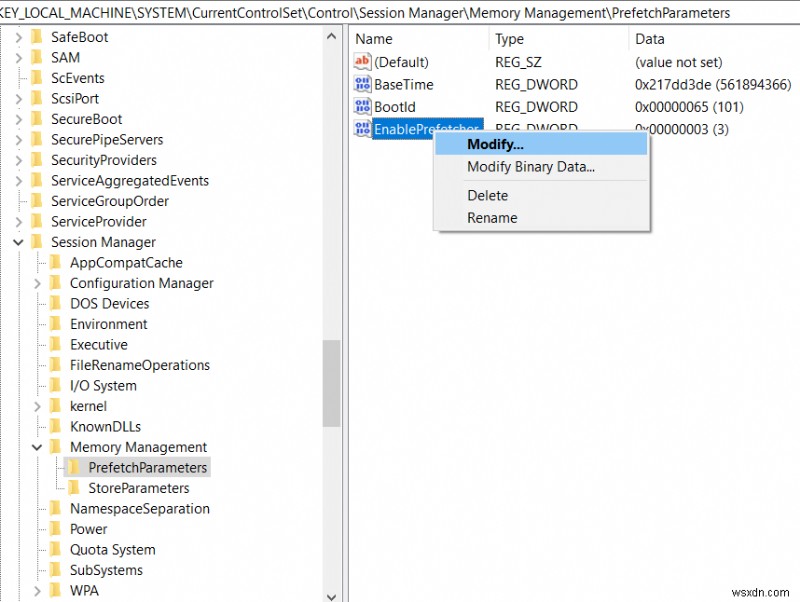Click the (Default) string value icon
Image resolution: width=800 pixels, height=602 pixels.
(362, 62)
